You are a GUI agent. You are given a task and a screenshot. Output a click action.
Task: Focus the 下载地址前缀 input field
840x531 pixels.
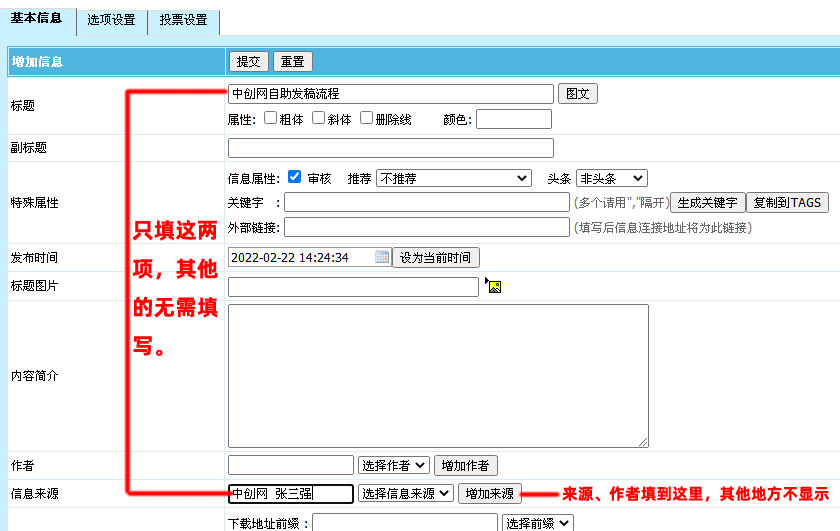tap(405, 522)
